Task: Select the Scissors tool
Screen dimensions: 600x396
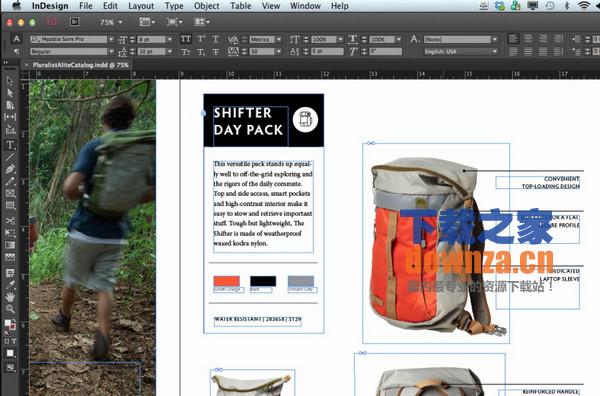Action: (x=10, y=220)
